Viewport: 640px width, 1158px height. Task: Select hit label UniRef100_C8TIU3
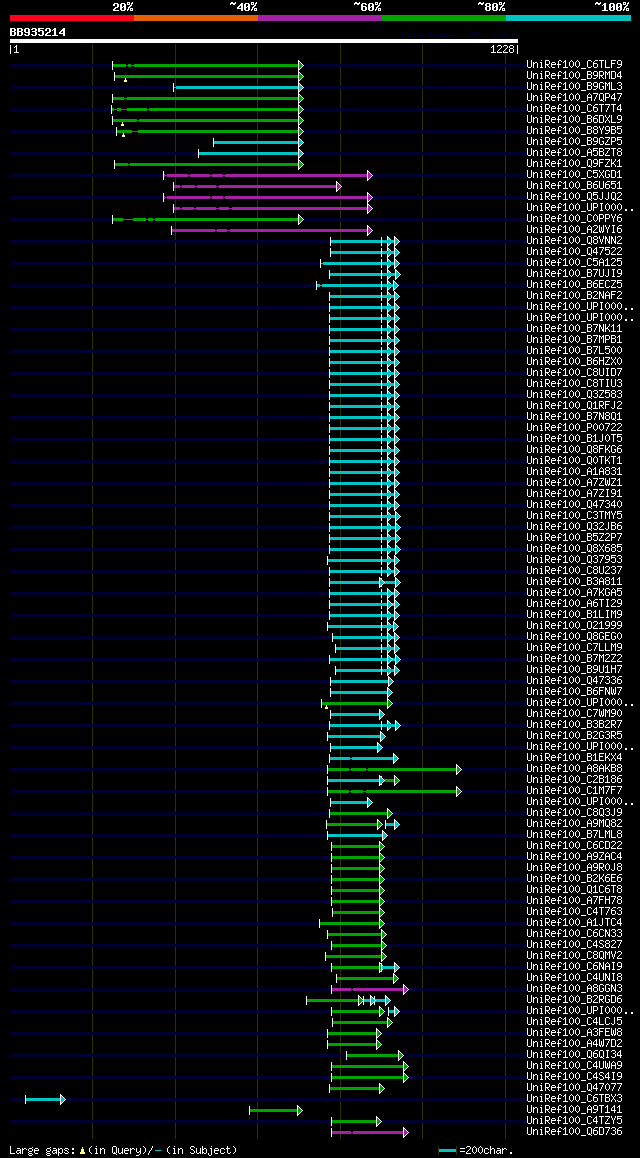(x=574, y=383)
